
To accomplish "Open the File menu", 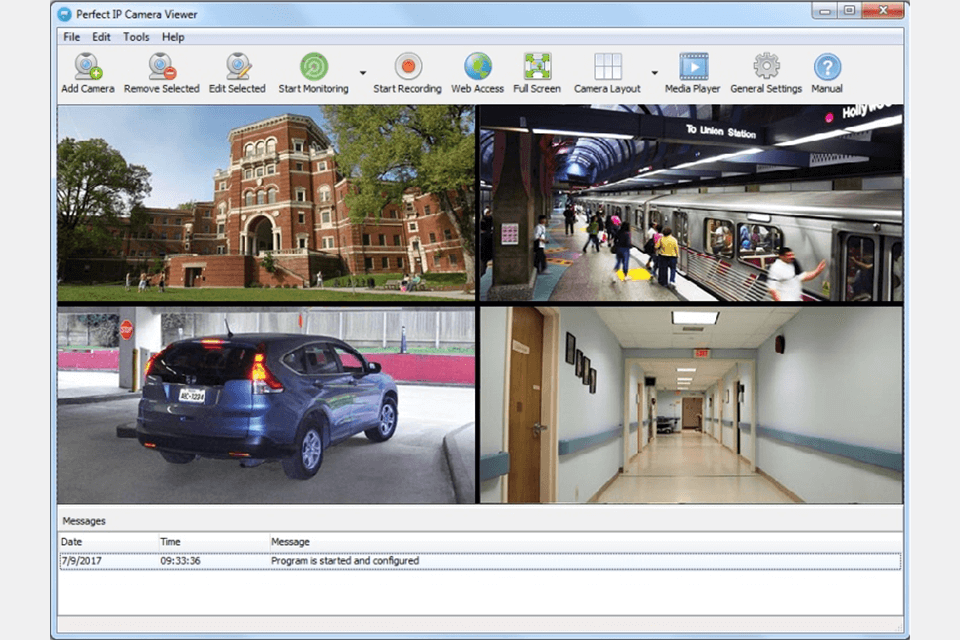I will 71,37.
